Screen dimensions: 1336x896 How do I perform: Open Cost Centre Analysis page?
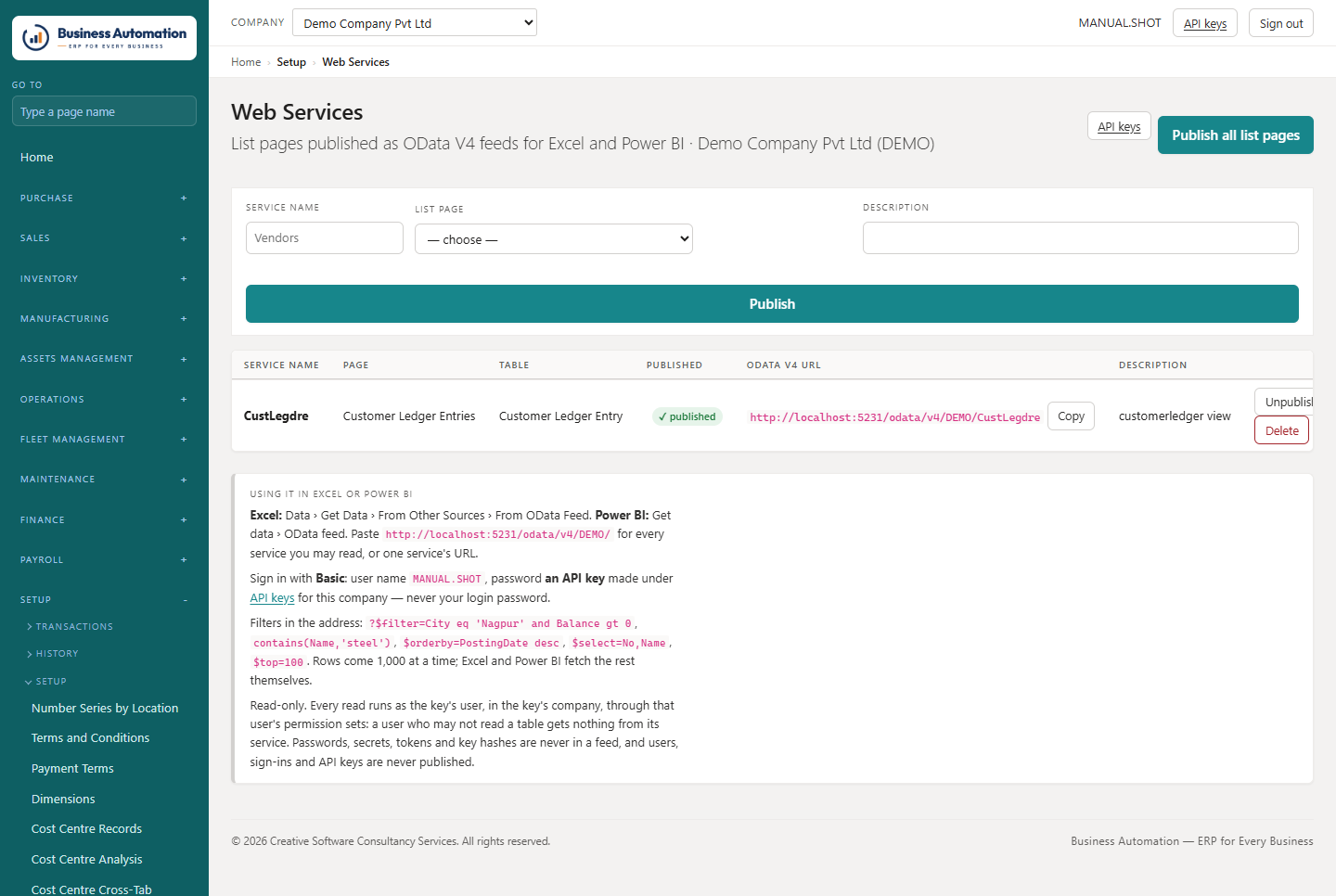(x=86, y=860)
